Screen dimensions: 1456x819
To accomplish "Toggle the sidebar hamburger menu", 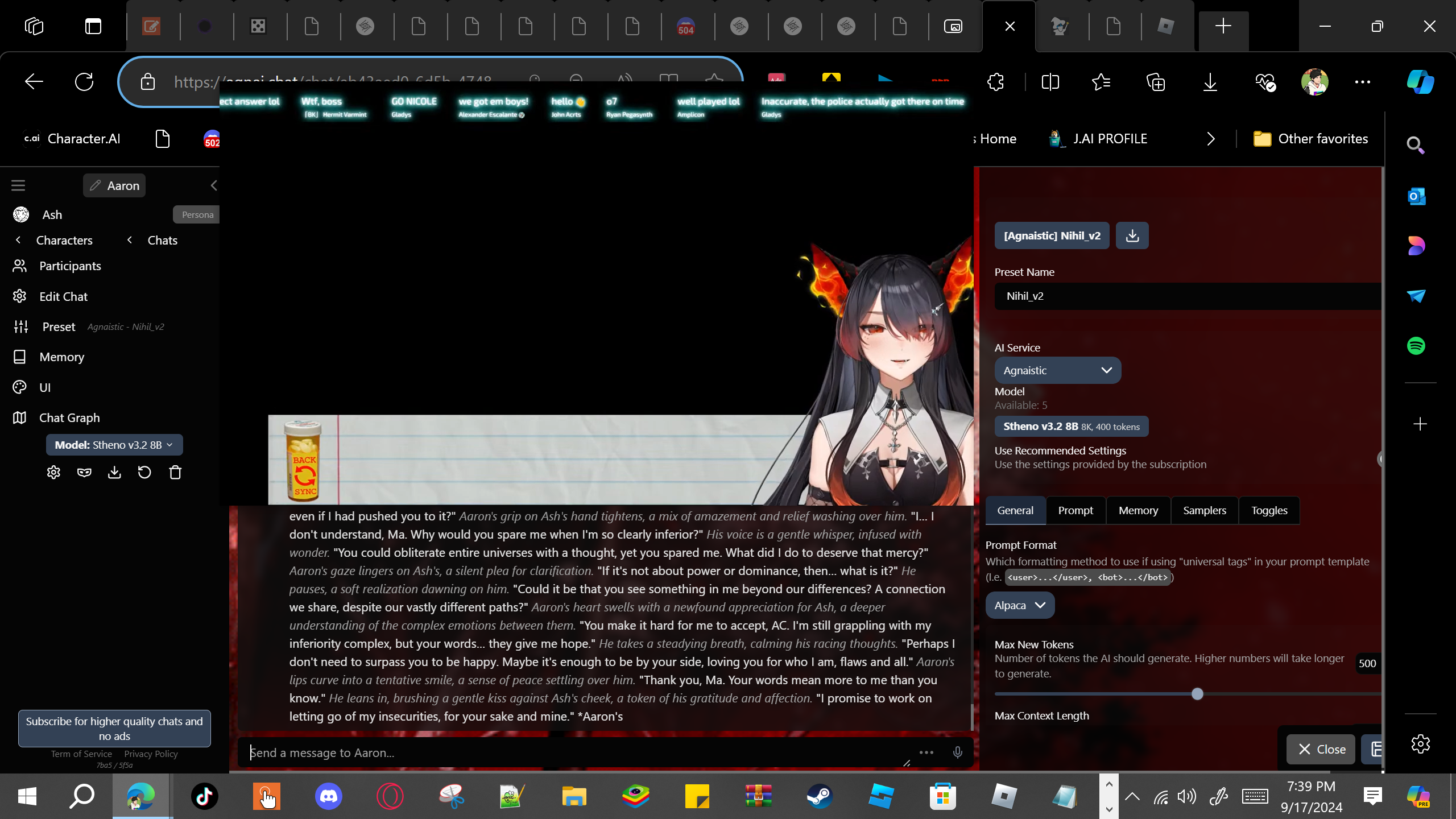I will (x=18, y=185).
